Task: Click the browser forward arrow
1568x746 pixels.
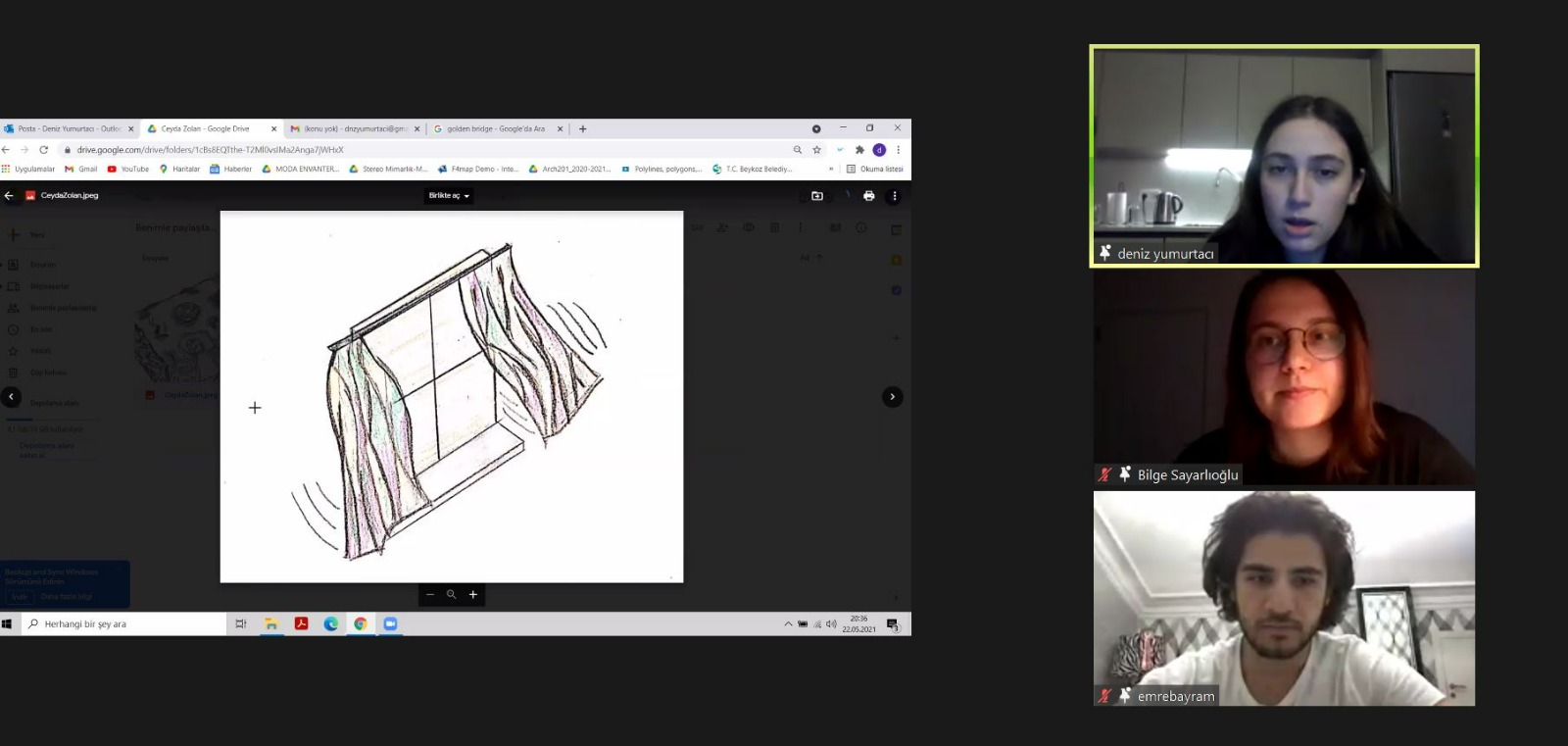Action: point(24,150)
